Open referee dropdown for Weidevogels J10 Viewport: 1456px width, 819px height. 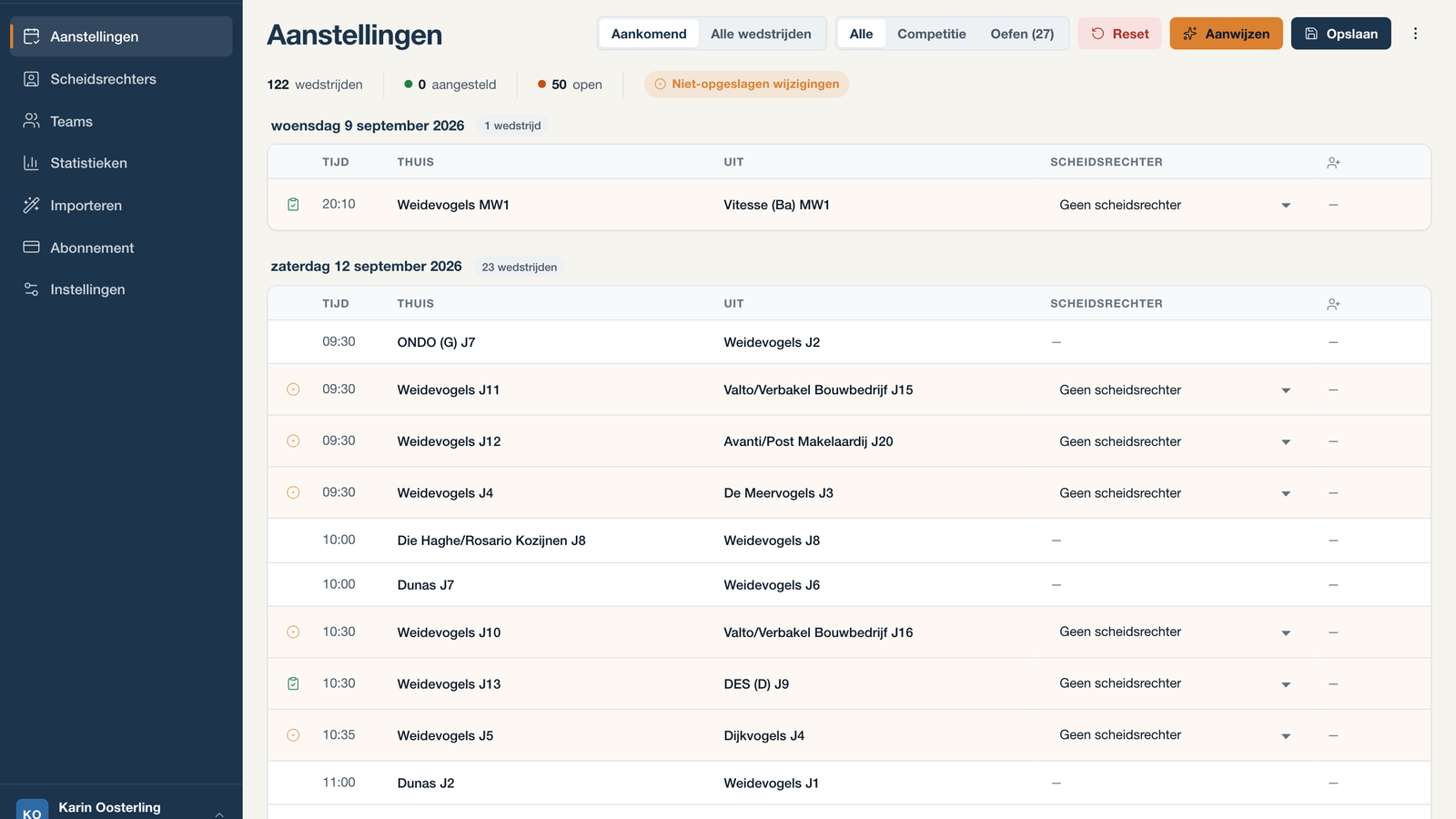pyautogui.click(x=1175, y=632)
